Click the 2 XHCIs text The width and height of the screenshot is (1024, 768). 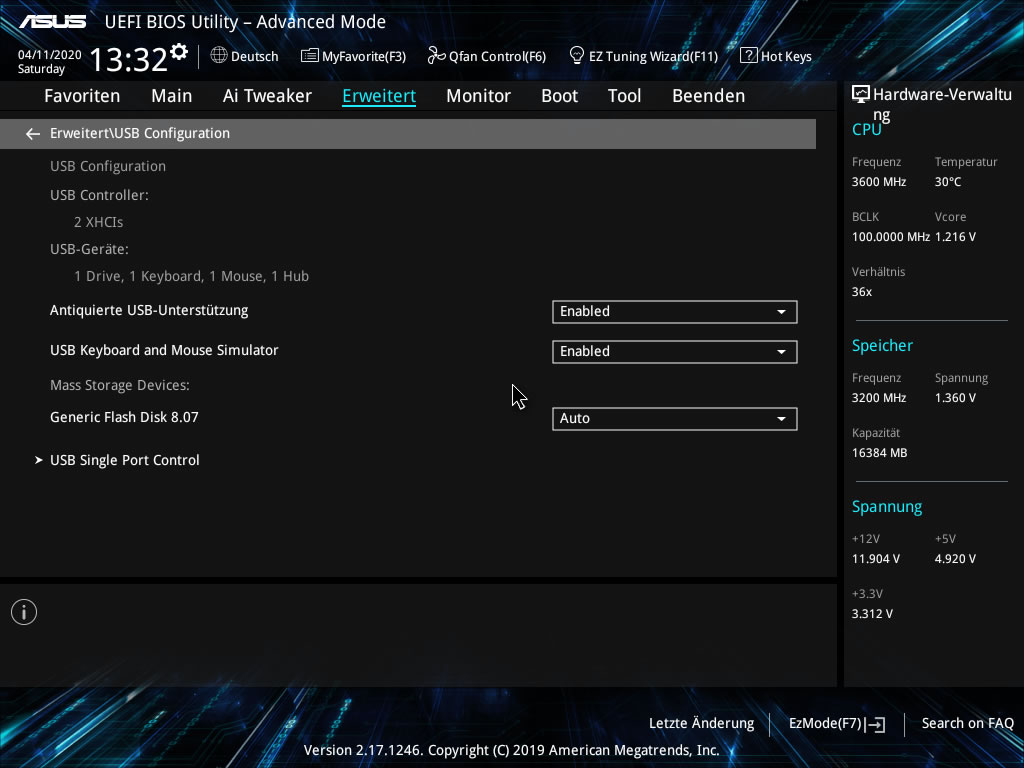coord(99,222)
